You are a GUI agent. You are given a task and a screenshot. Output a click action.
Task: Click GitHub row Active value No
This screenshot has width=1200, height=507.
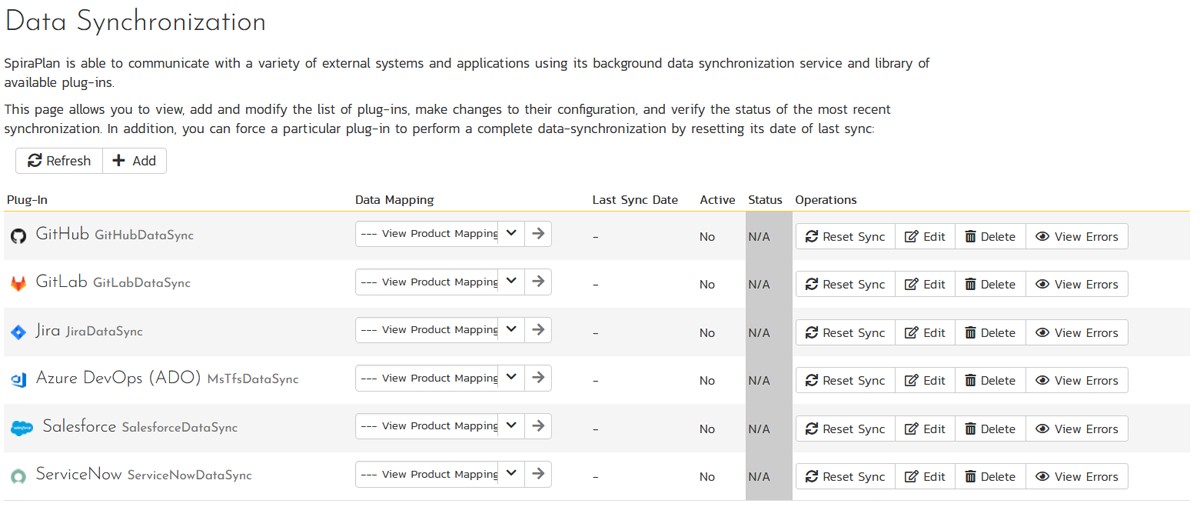(x=707, y=237)
